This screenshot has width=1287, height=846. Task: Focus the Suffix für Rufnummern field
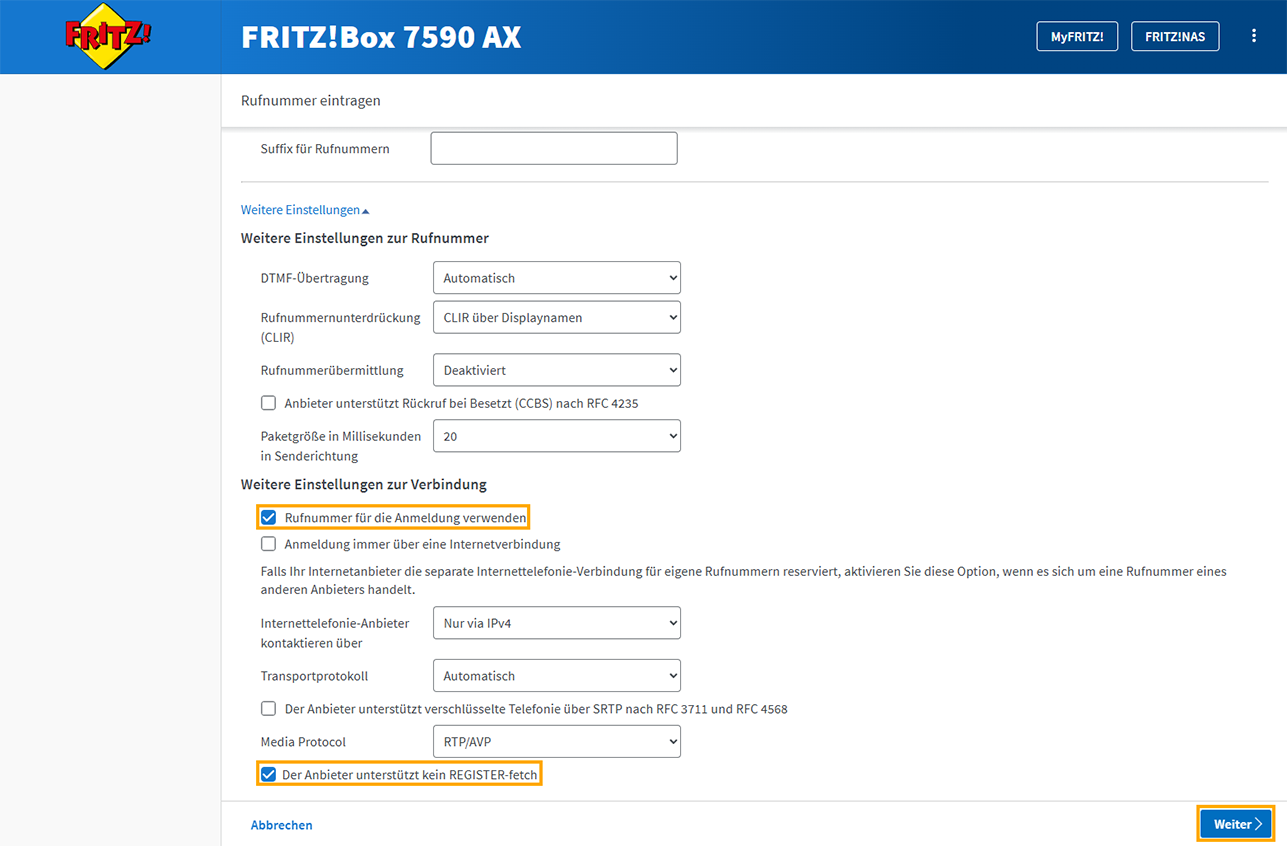click(x=554, y=148)
